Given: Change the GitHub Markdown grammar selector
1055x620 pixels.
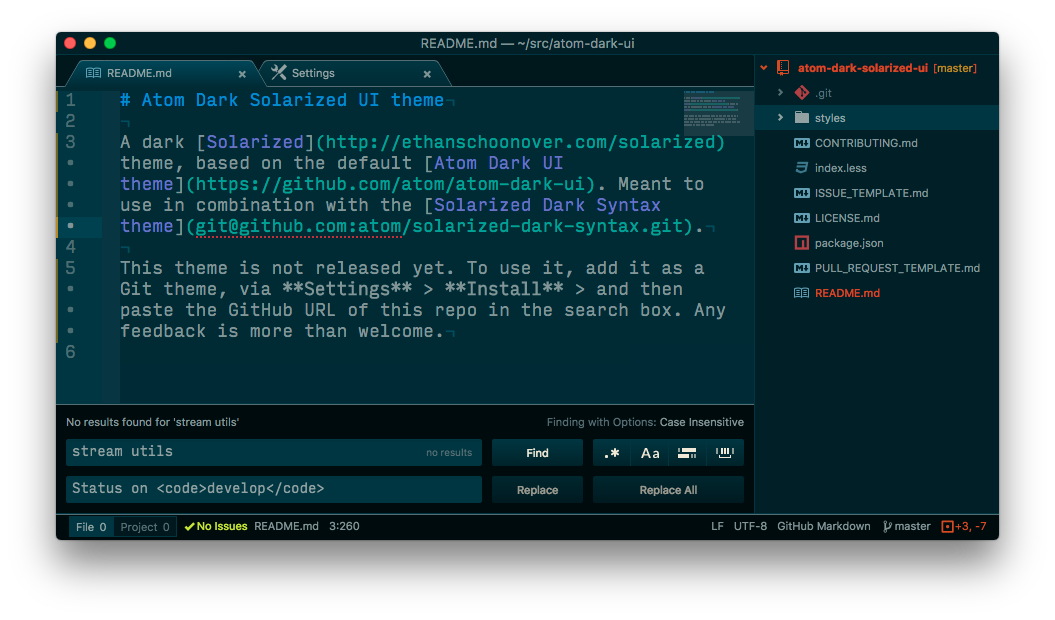Looking at the screenshot, I should [824, 526].
